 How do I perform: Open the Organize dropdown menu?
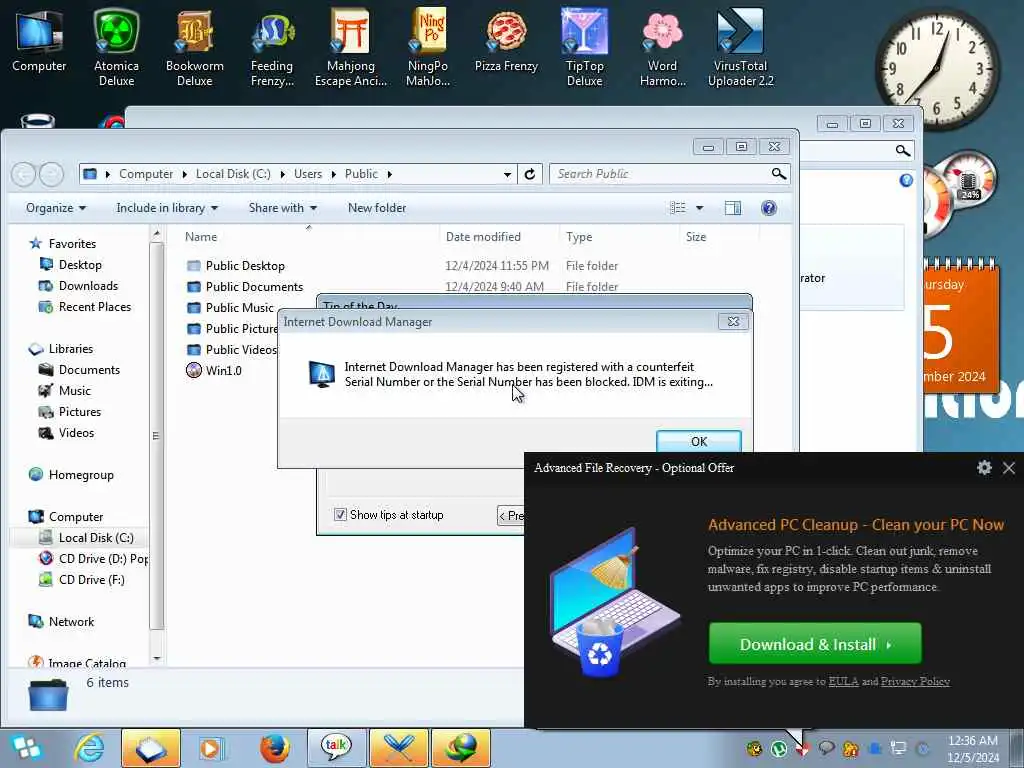56,208
